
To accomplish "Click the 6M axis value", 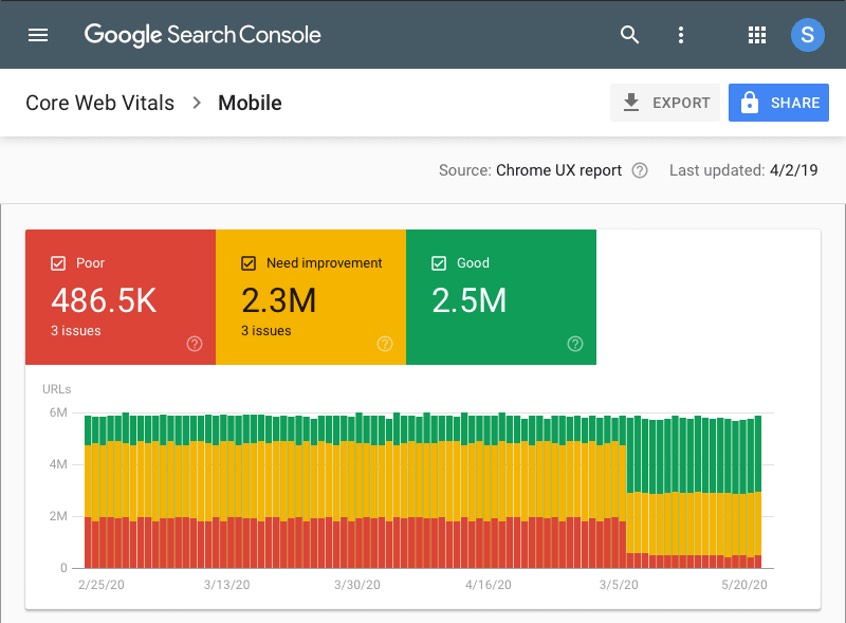I will (58, 413).
